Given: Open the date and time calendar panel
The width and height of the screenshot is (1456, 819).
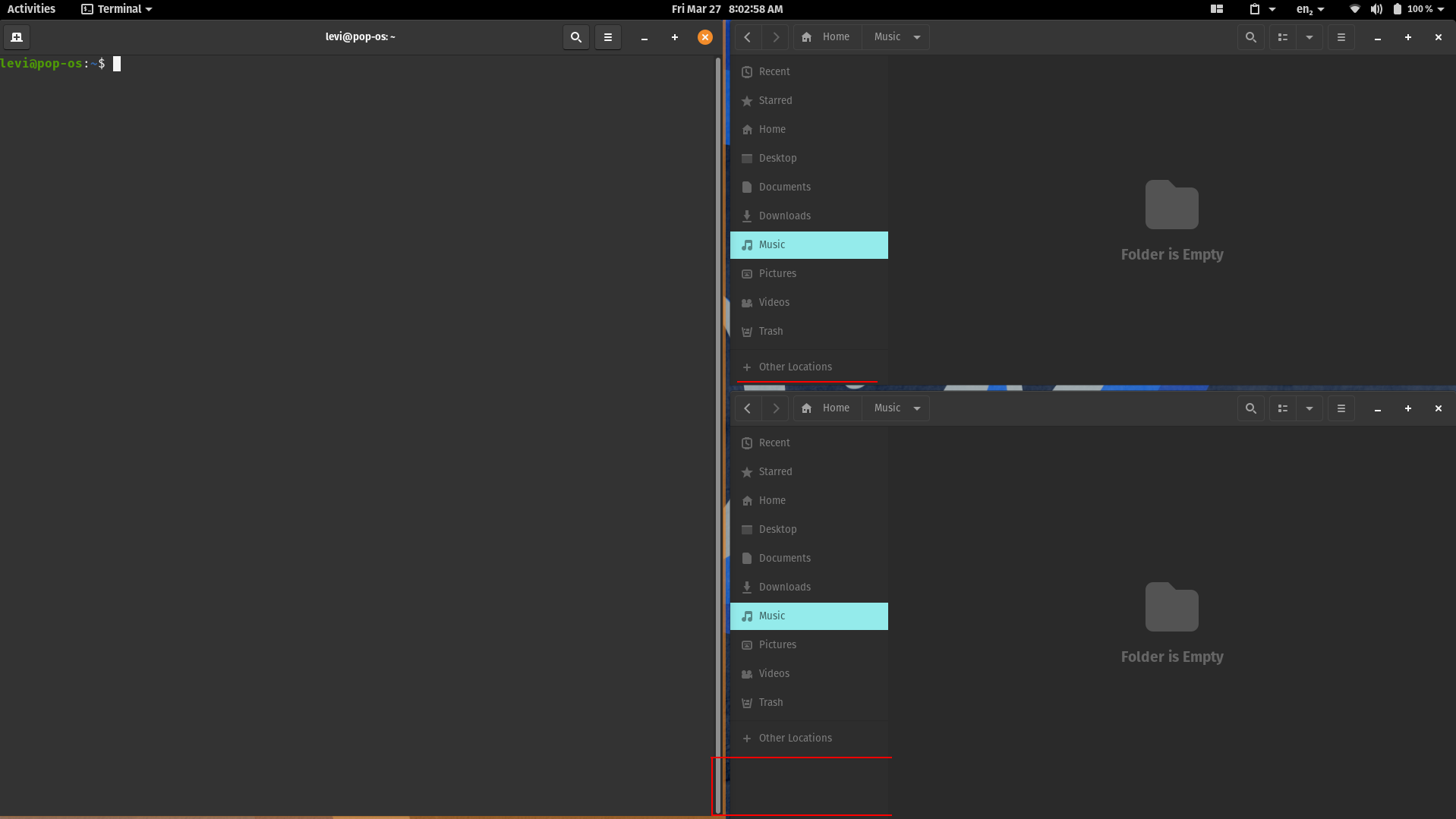Looking at the screenshot, I should click(727, 9).
